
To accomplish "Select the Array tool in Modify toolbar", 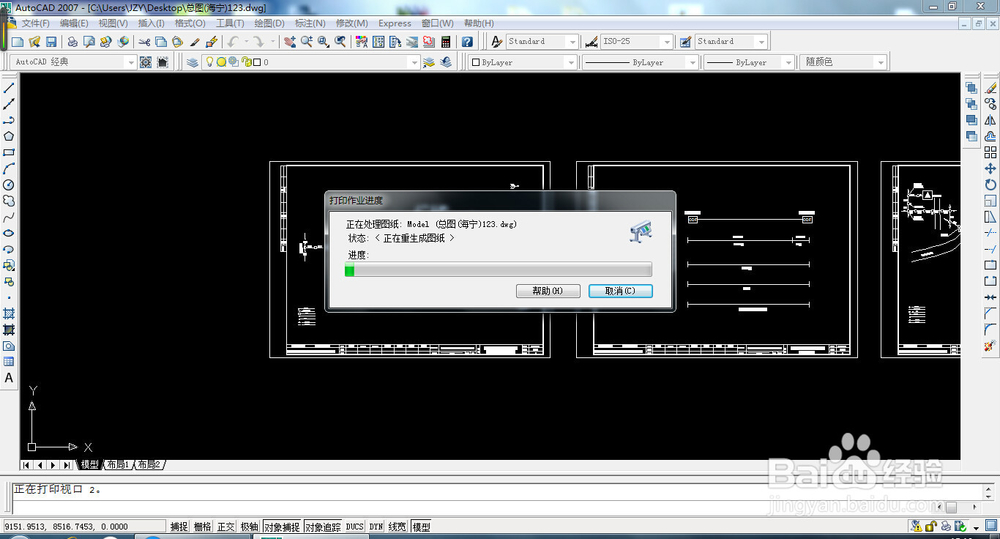I will point(990,152).
